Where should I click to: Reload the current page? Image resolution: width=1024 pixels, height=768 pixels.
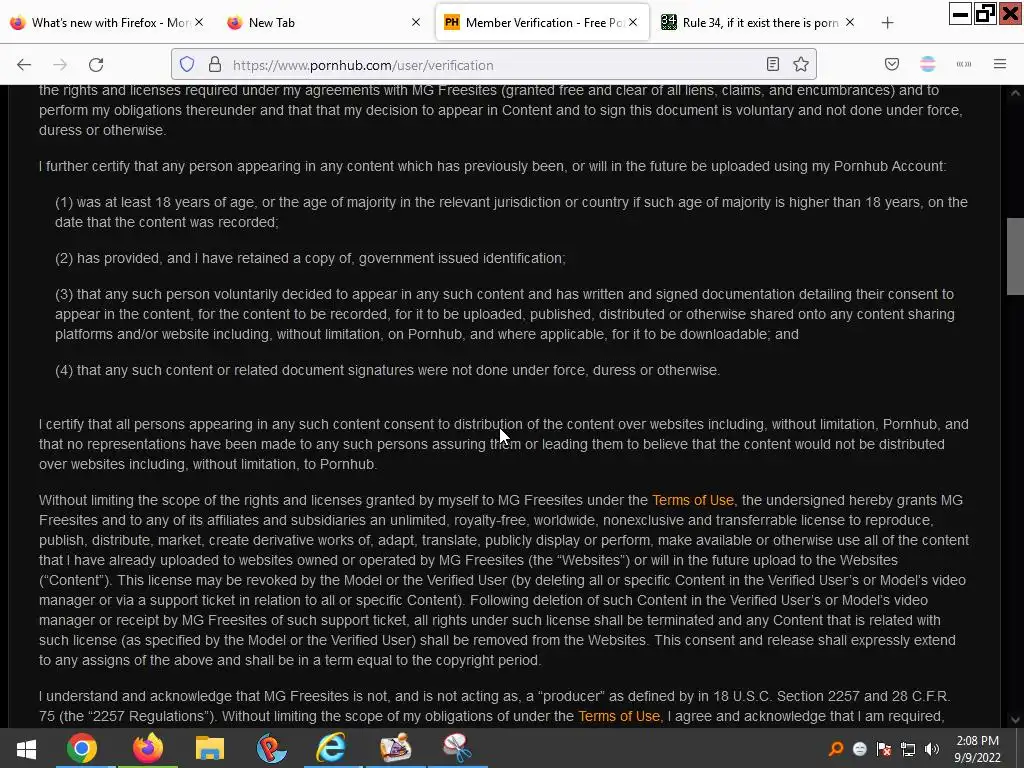96,65
